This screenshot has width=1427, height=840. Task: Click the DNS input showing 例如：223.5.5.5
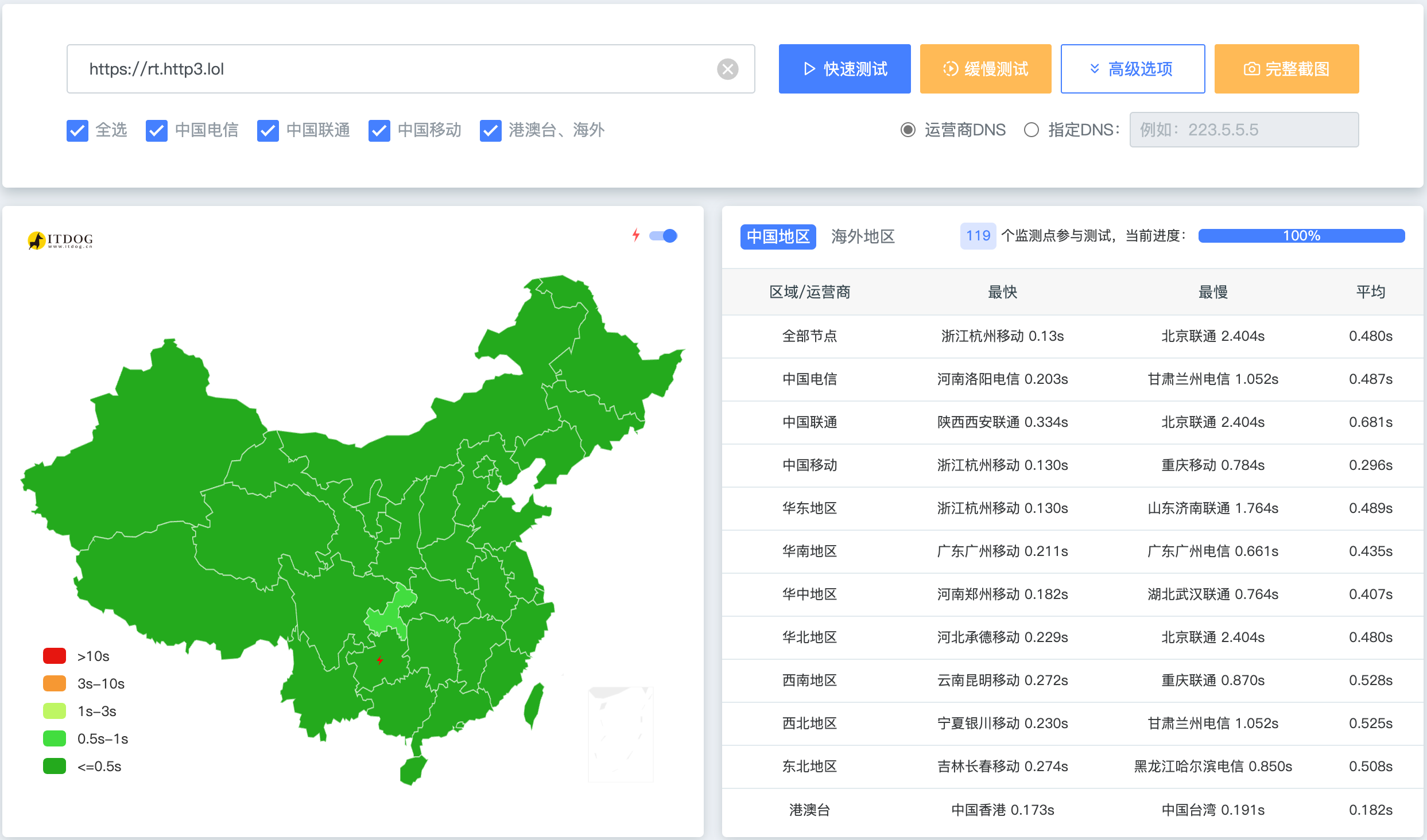(1243, 130)
